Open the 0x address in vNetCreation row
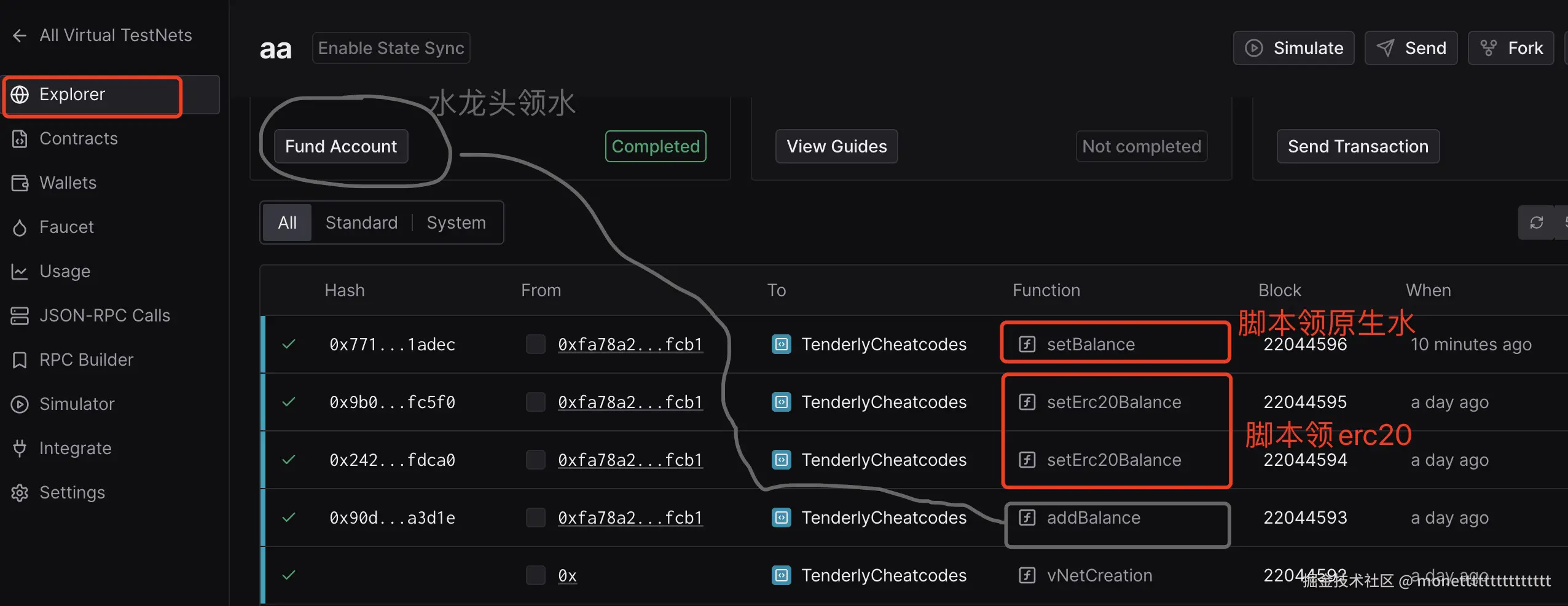Image resolution: width=1568 pixels, height=606 pixels. [x=567, y=575]
